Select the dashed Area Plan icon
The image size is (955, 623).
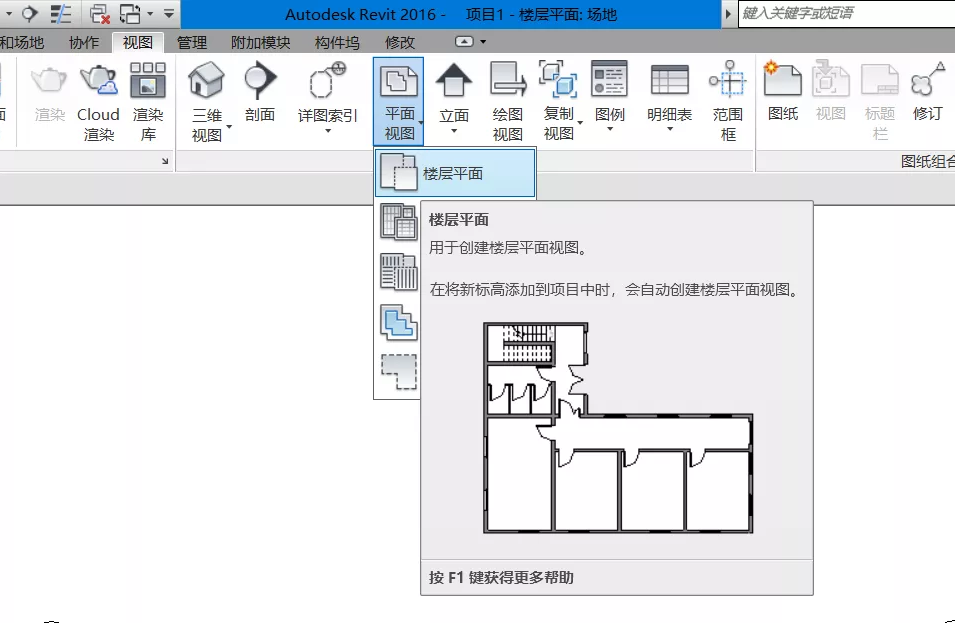pos(398,372)
